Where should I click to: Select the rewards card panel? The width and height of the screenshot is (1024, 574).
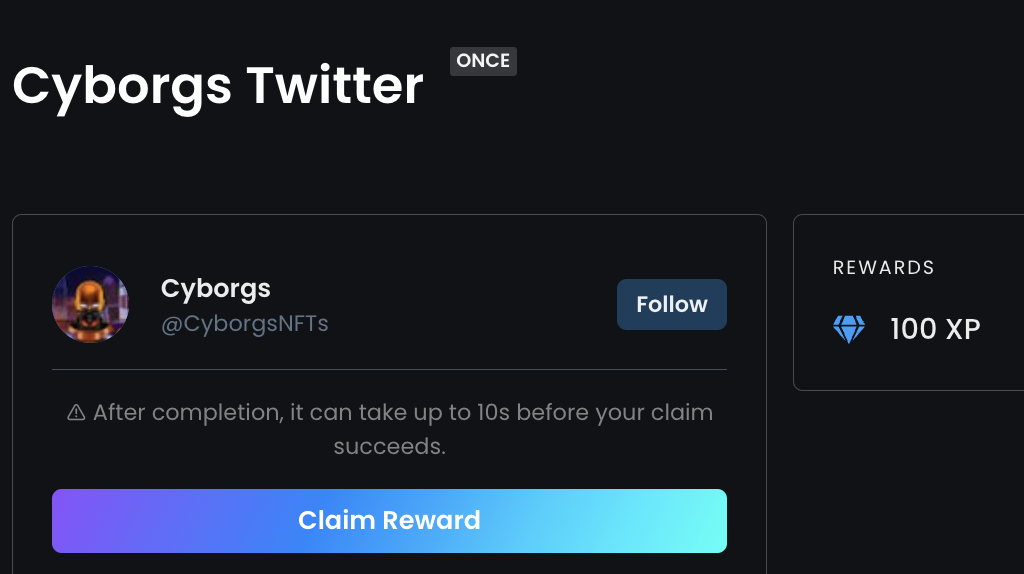(x=908, y=302)
